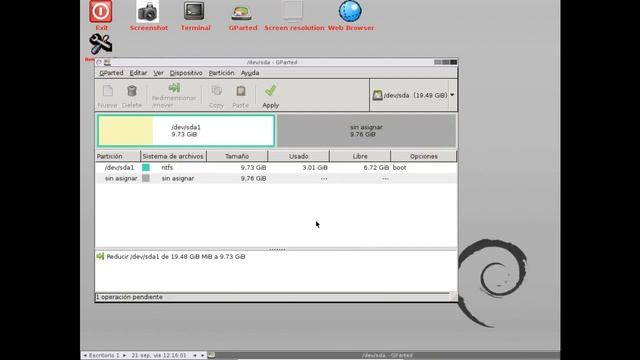Click the dotted pane divider handle
The width and height of the screenshot is (640, 360).
(x=277, y=249)
